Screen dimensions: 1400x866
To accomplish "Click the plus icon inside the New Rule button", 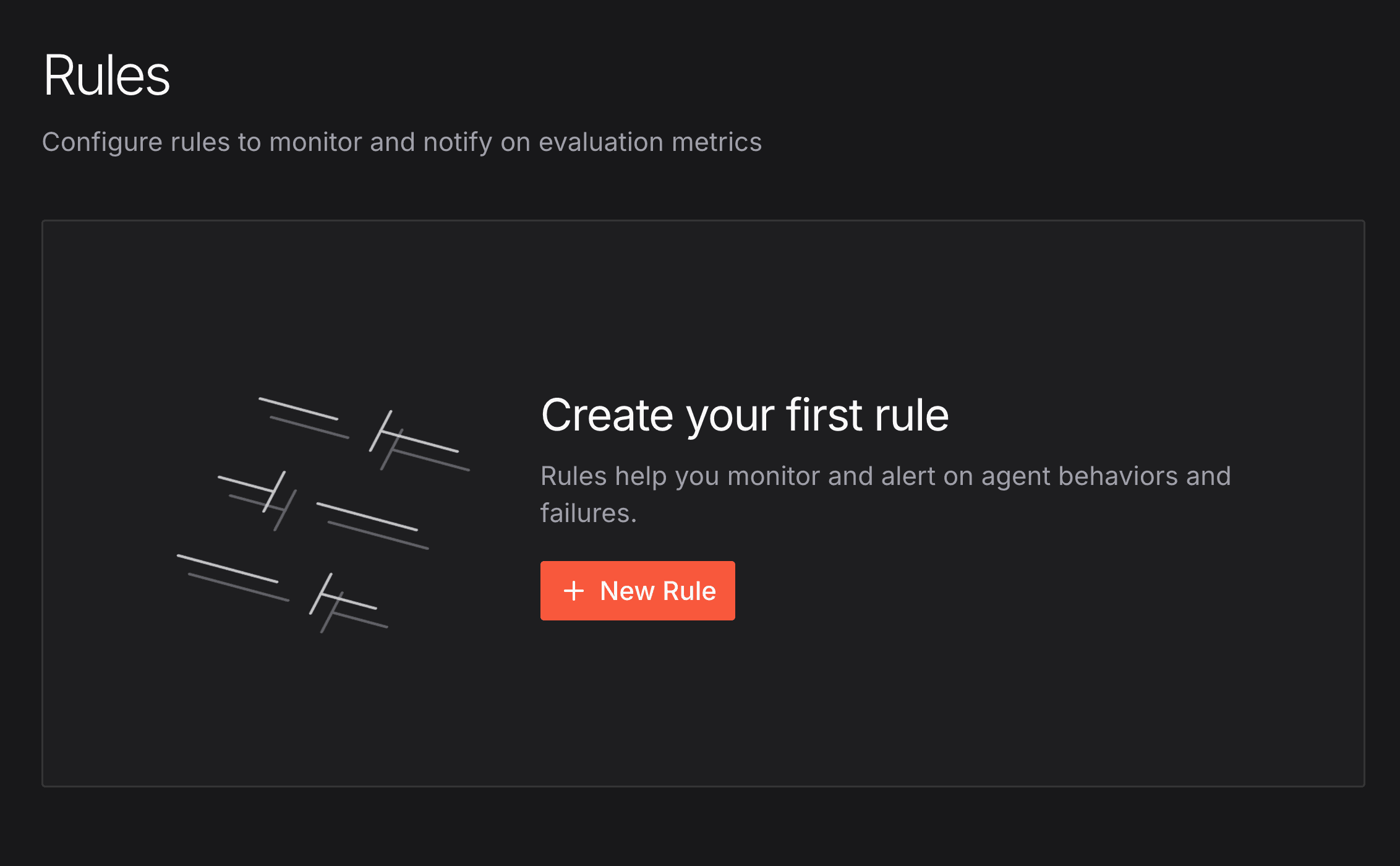I will pyautogui.click(x=575, y=591).
